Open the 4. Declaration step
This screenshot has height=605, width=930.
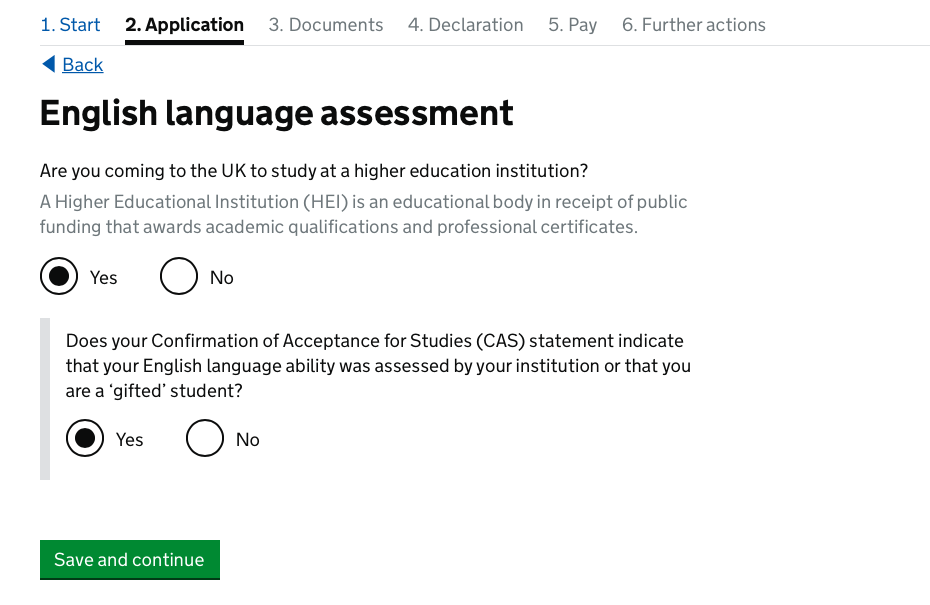[x=466, y=25]
